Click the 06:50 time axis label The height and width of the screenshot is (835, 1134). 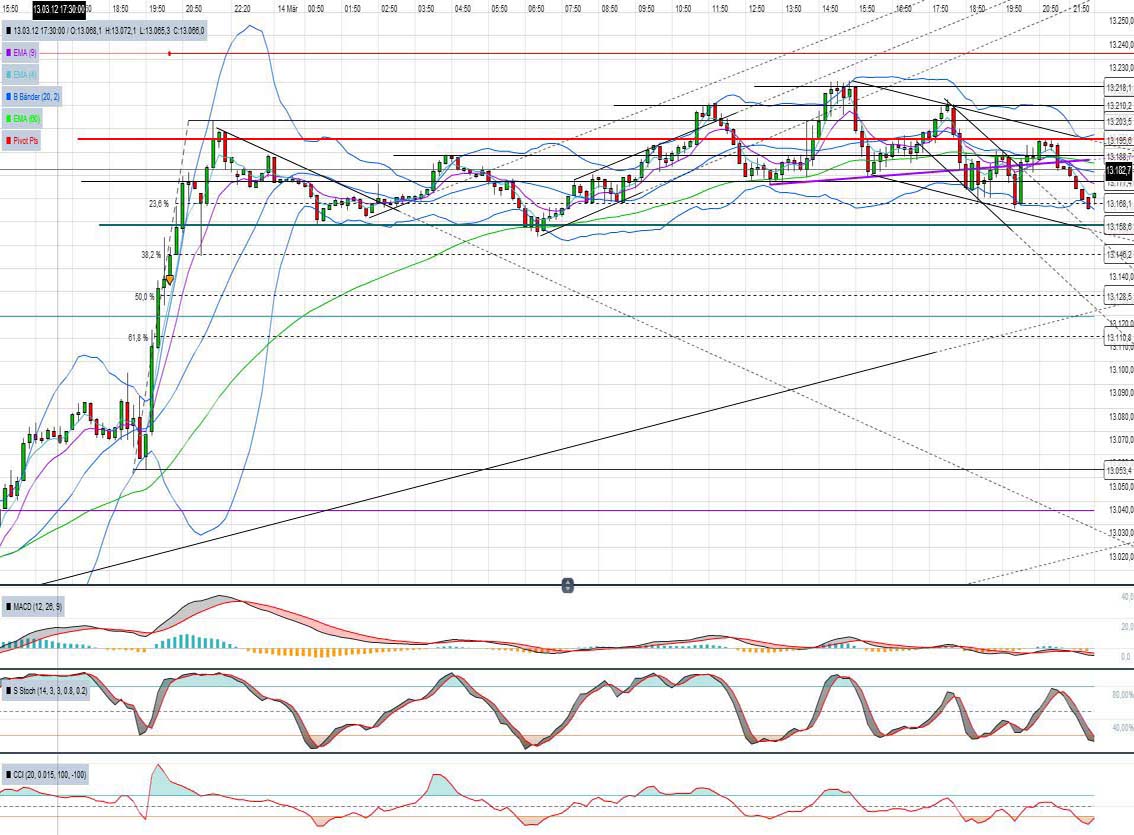pos(536,9)
